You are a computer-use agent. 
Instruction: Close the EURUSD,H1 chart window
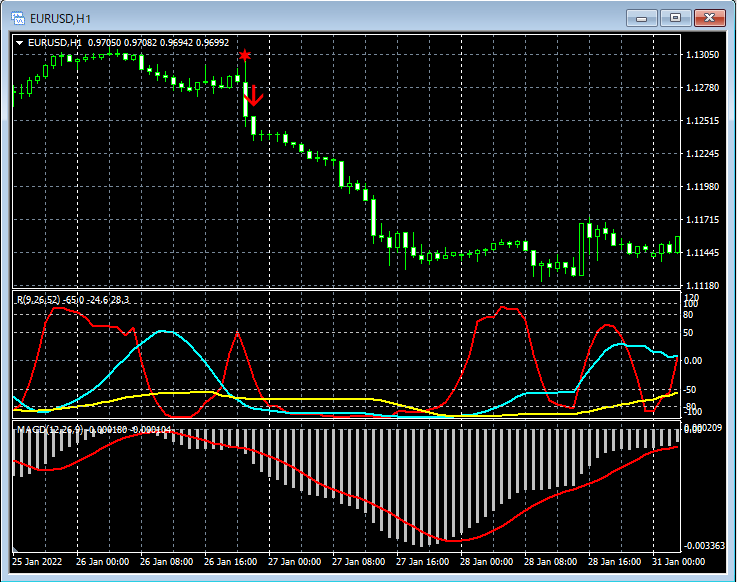point(711,17)
